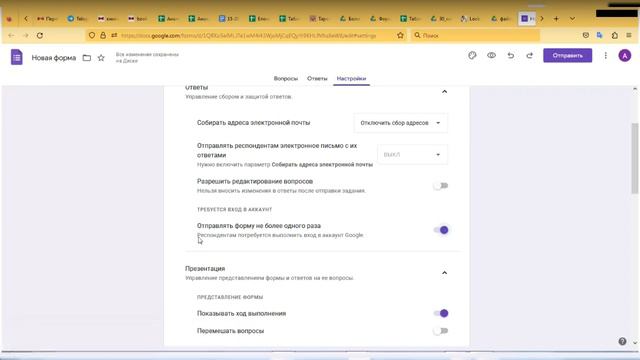Click the Отправить button
The image size is (640, 360).
[567, 56]
